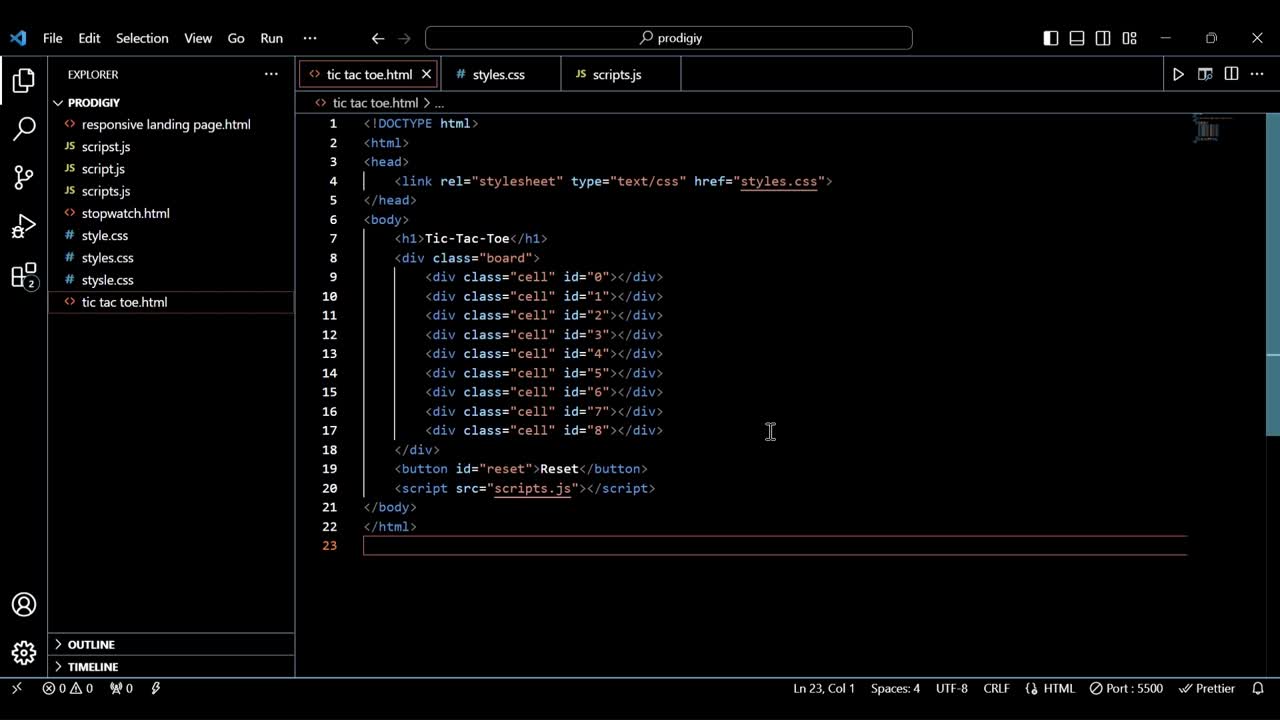This screenshot has height=720, width=1280.
Task: Open the Go menu
Action: point(236,38)
